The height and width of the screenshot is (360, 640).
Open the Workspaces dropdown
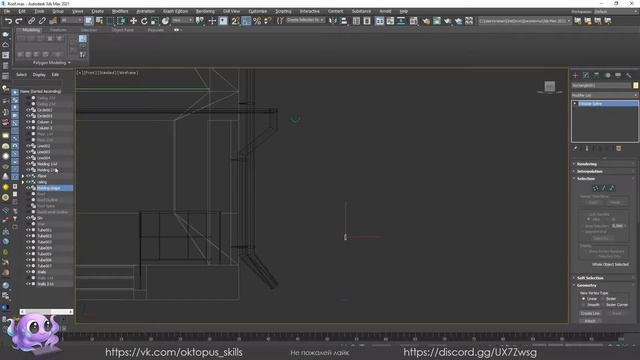616,11
